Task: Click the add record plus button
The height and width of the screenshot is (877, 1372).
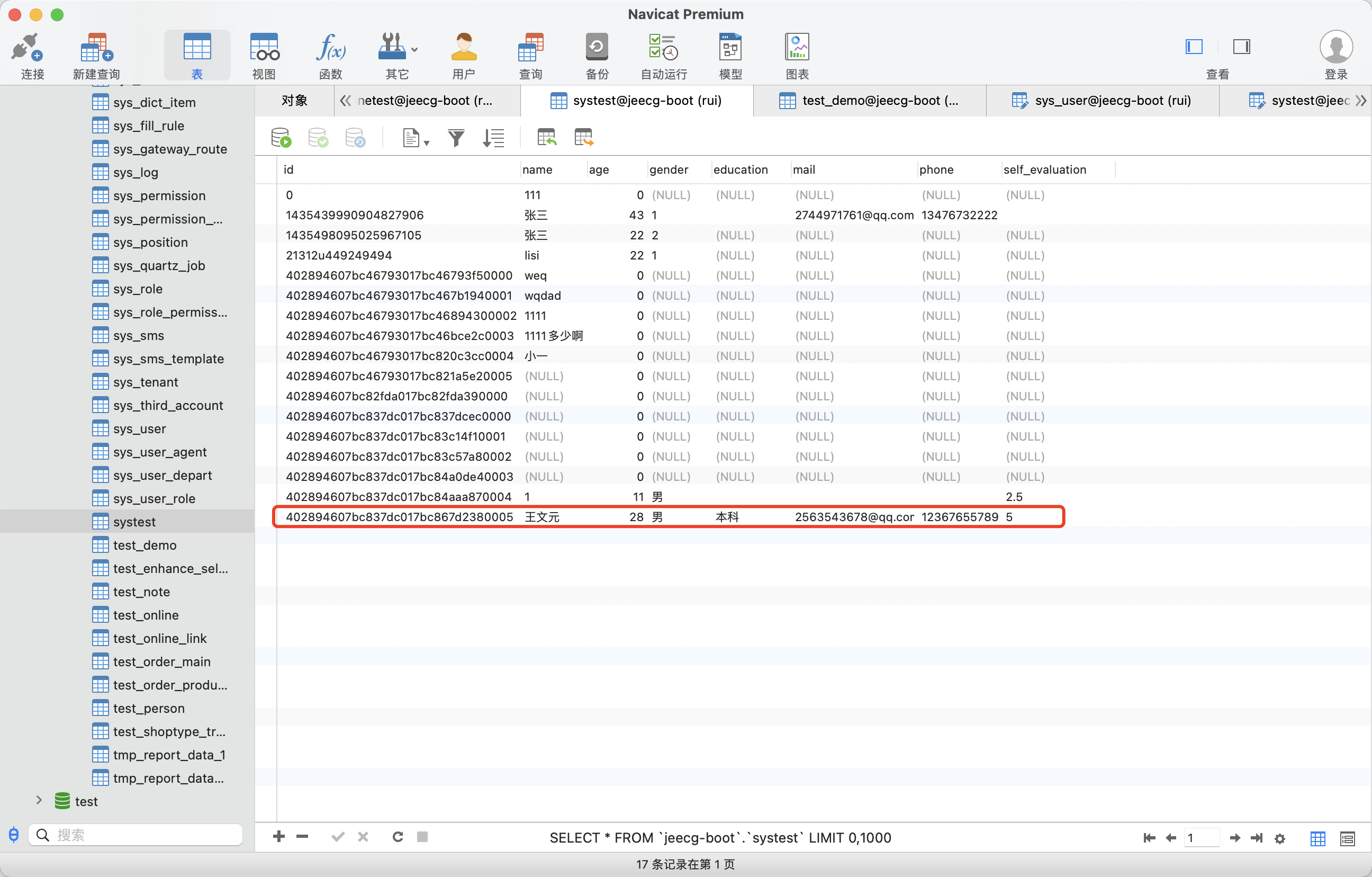Action: [x=278, y=837]
